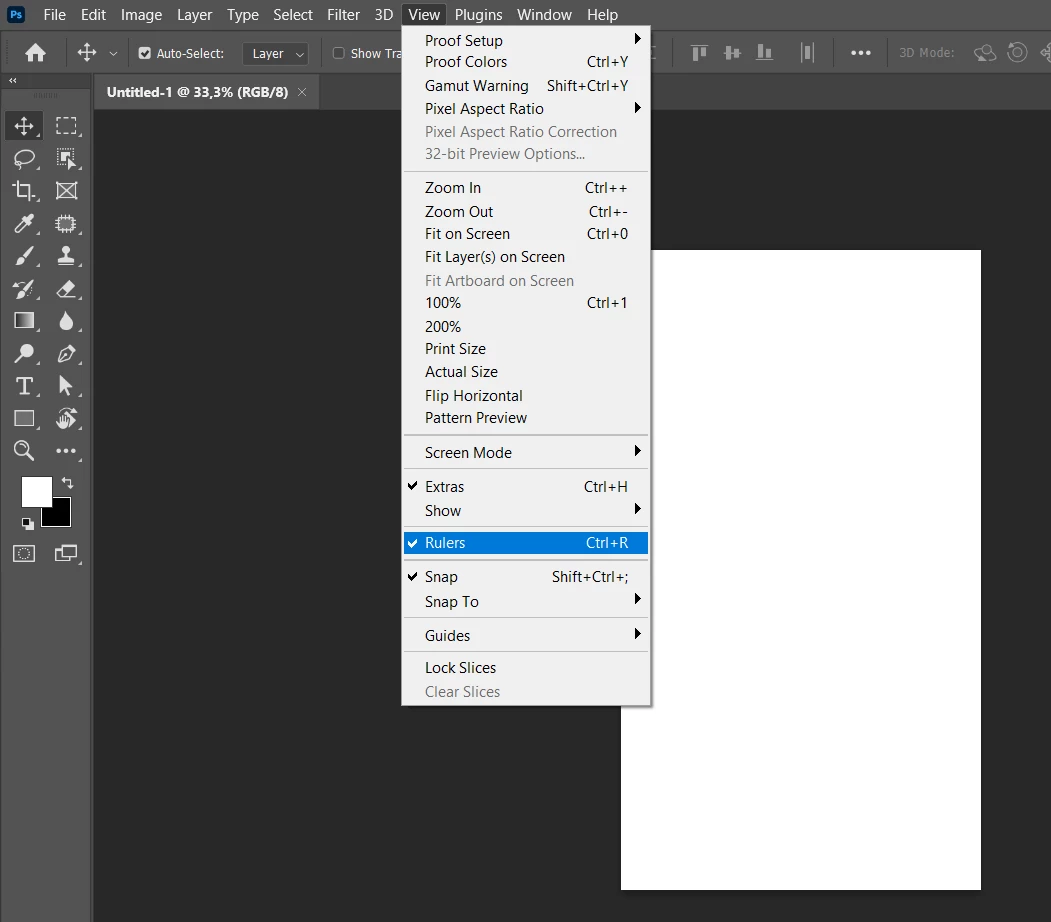Select the Frame tool

coord(66,191)
